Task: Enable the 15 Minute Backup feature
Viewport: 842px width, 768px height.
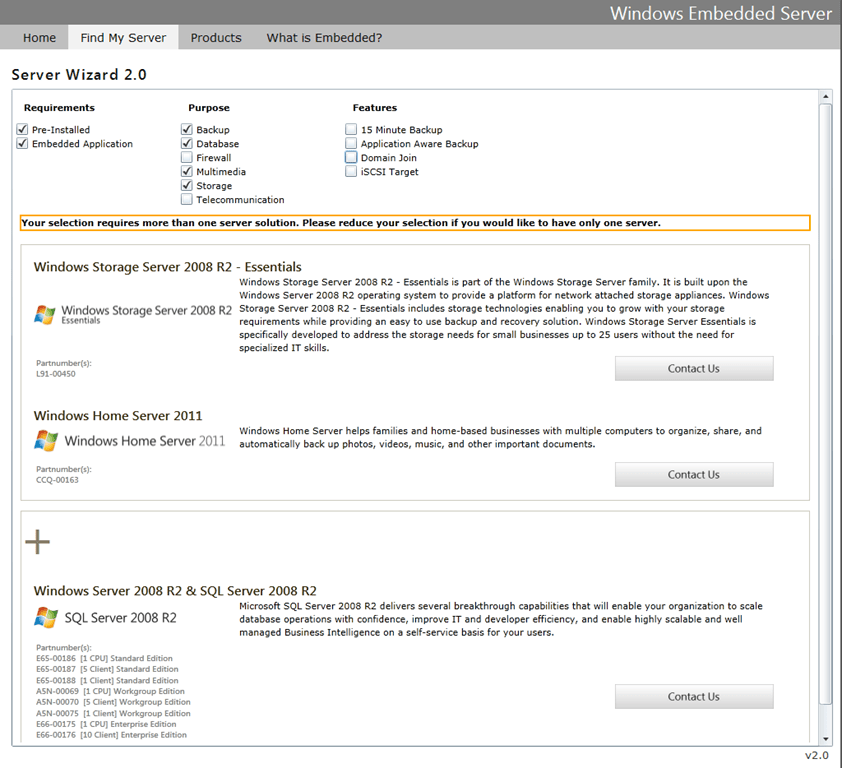Action: coord(351,129)
